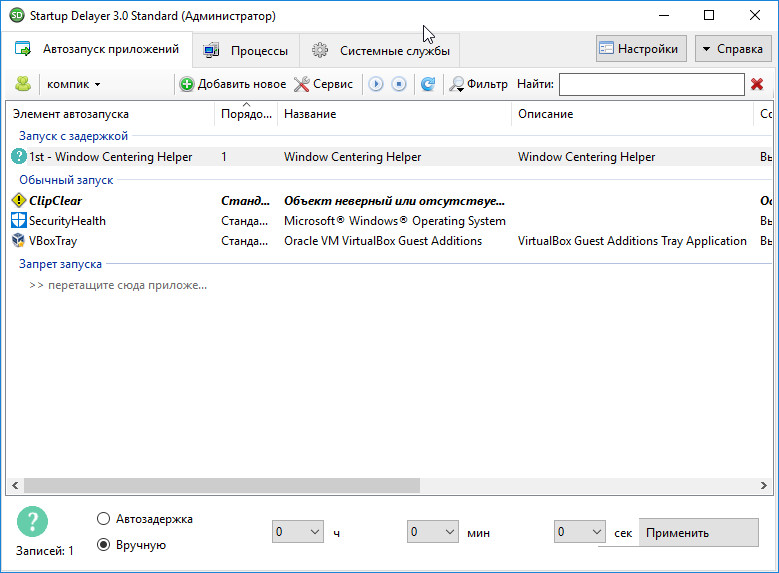Click the Сервис button label
This screenshot has height=573, width=779.
(333, 84)
